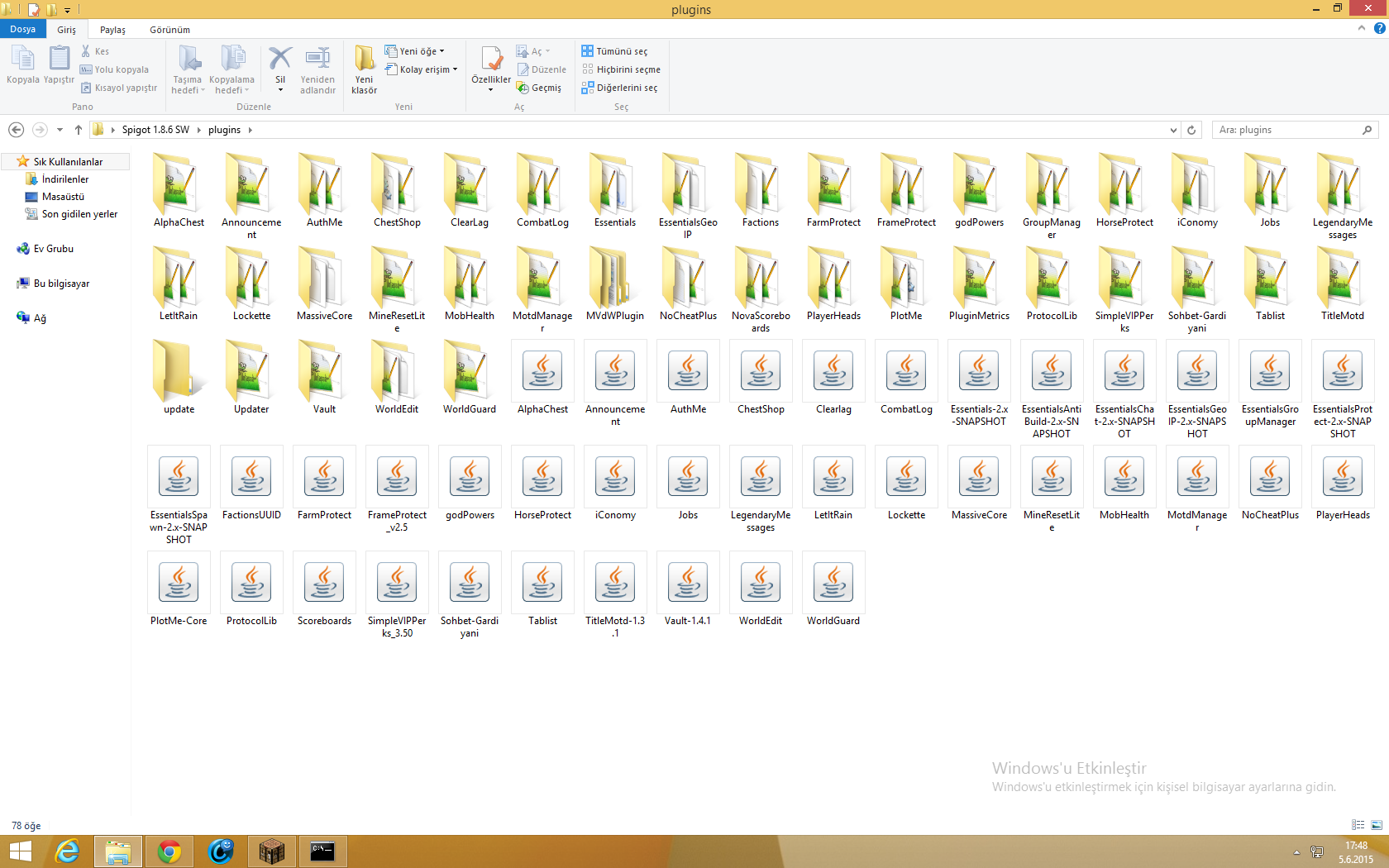Click Tümünü seç in the ribbon
This screenshot has height=868, width=1389.
coord(614,51)
